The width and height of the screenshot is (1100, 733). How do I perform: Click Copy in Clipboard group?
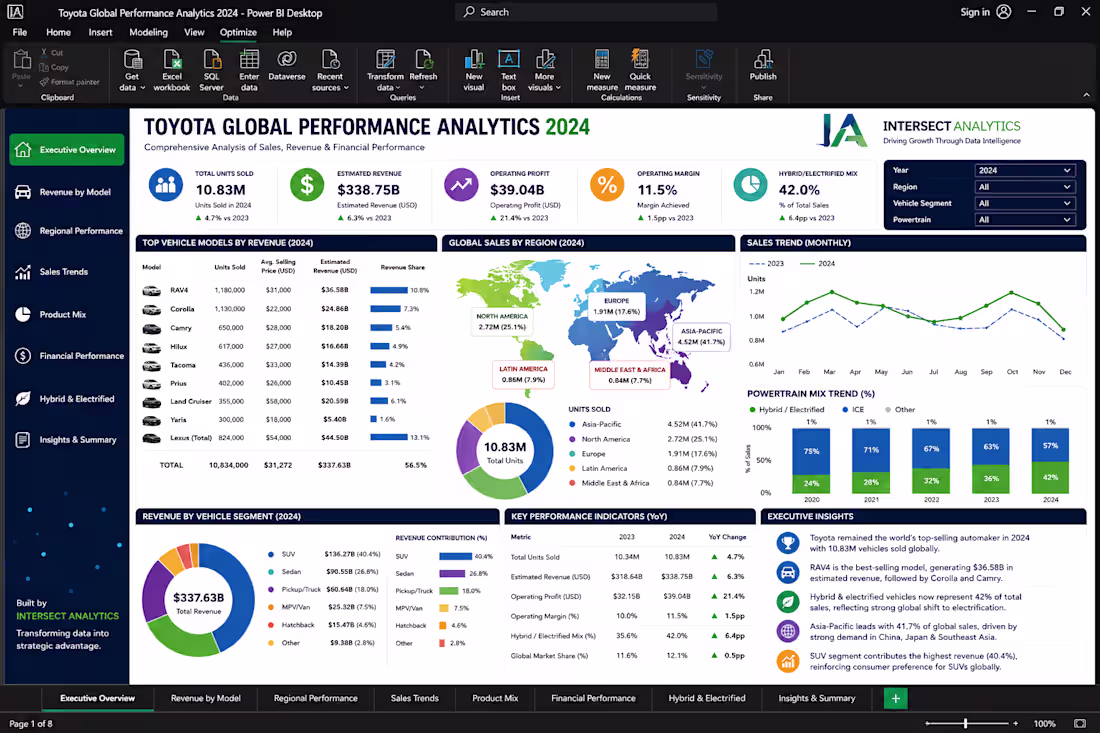54,67
